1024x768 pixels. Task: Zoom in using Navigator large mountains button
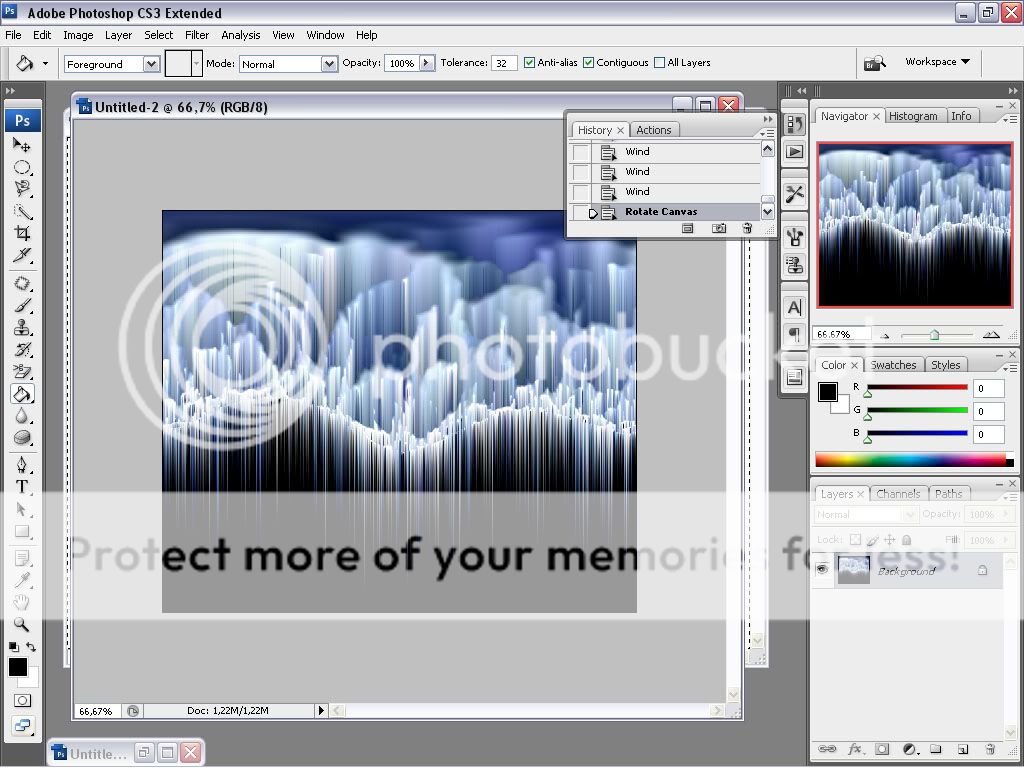click(991, 334)
